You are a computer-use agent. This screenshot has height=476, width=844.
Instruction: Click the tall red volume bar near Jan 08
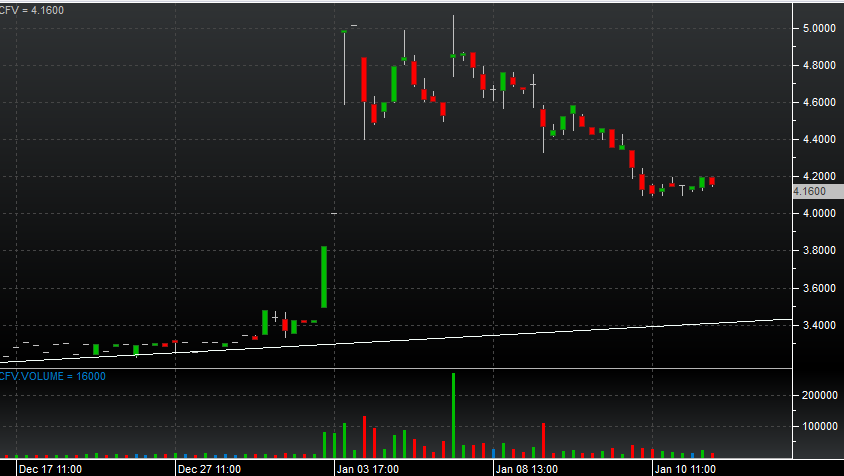[543, 440]
